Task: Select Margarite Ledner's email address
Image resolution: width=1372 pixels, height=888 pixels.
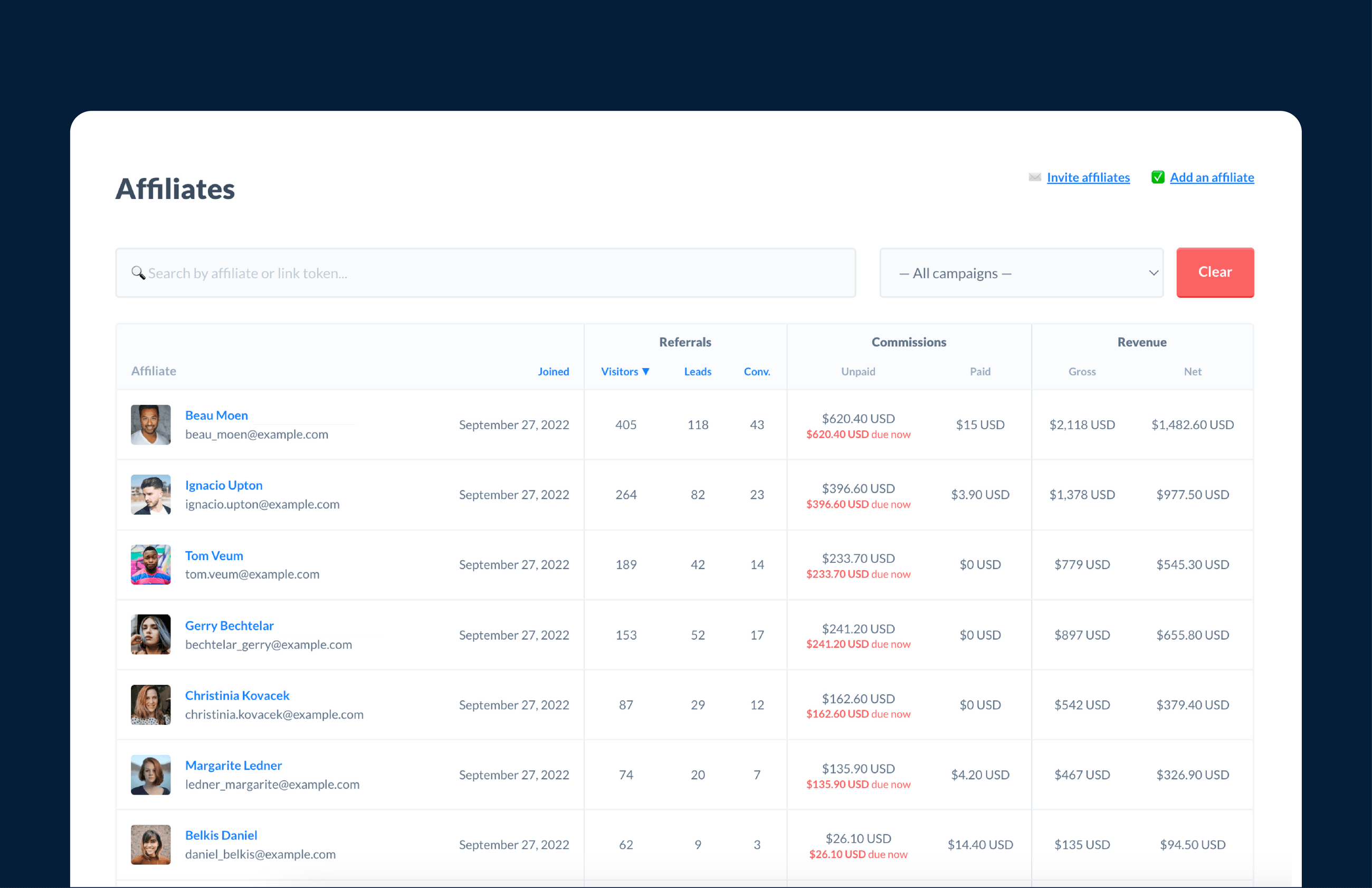Action: click(x=272, y=784)
